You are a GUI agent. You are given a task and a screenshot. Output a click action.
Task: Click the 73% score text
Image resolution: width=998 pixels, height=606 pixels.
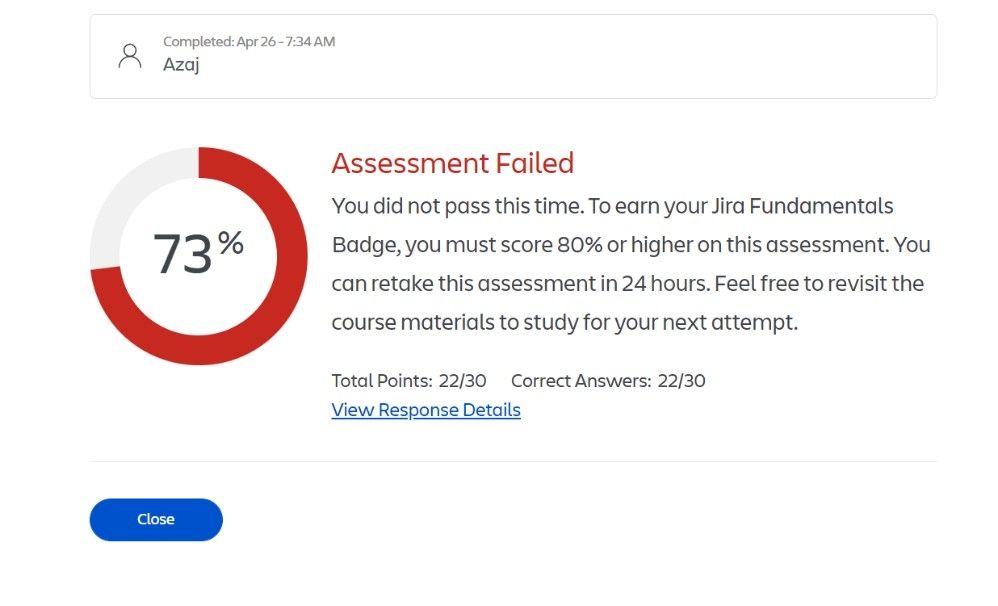click(x=198, y=253)
